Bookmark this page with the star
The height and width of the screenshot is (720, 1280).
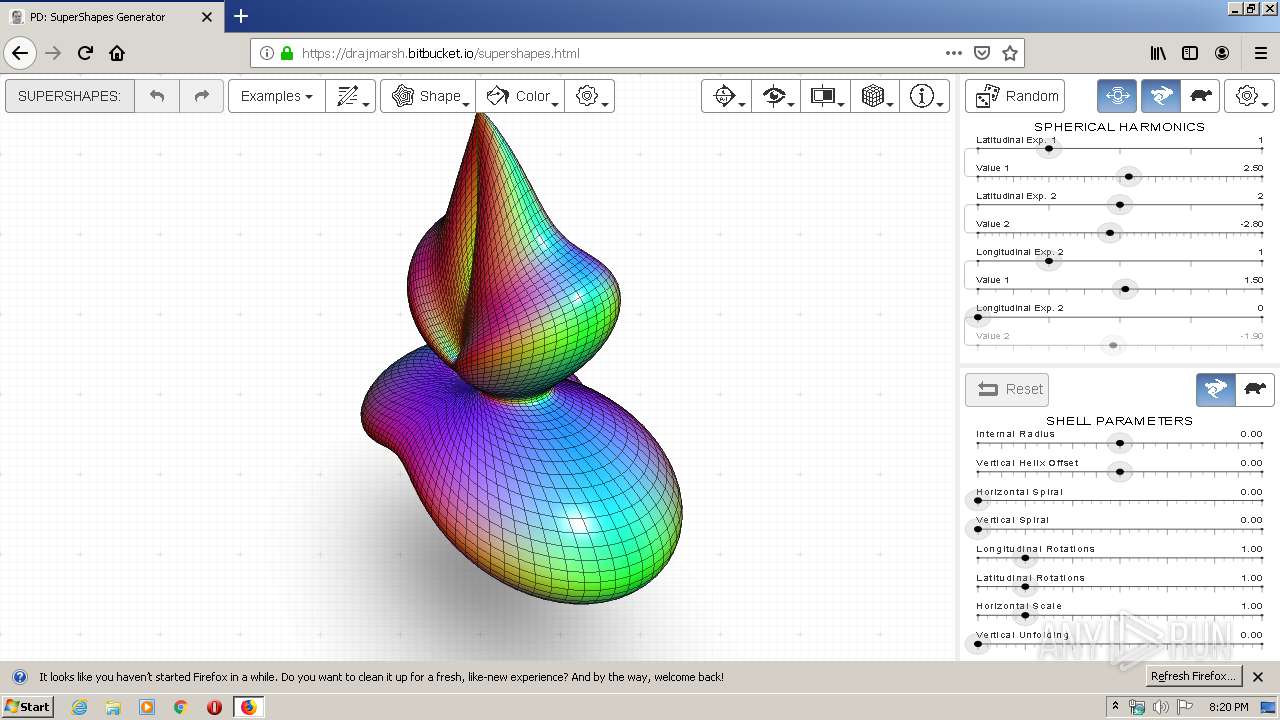1010,53
